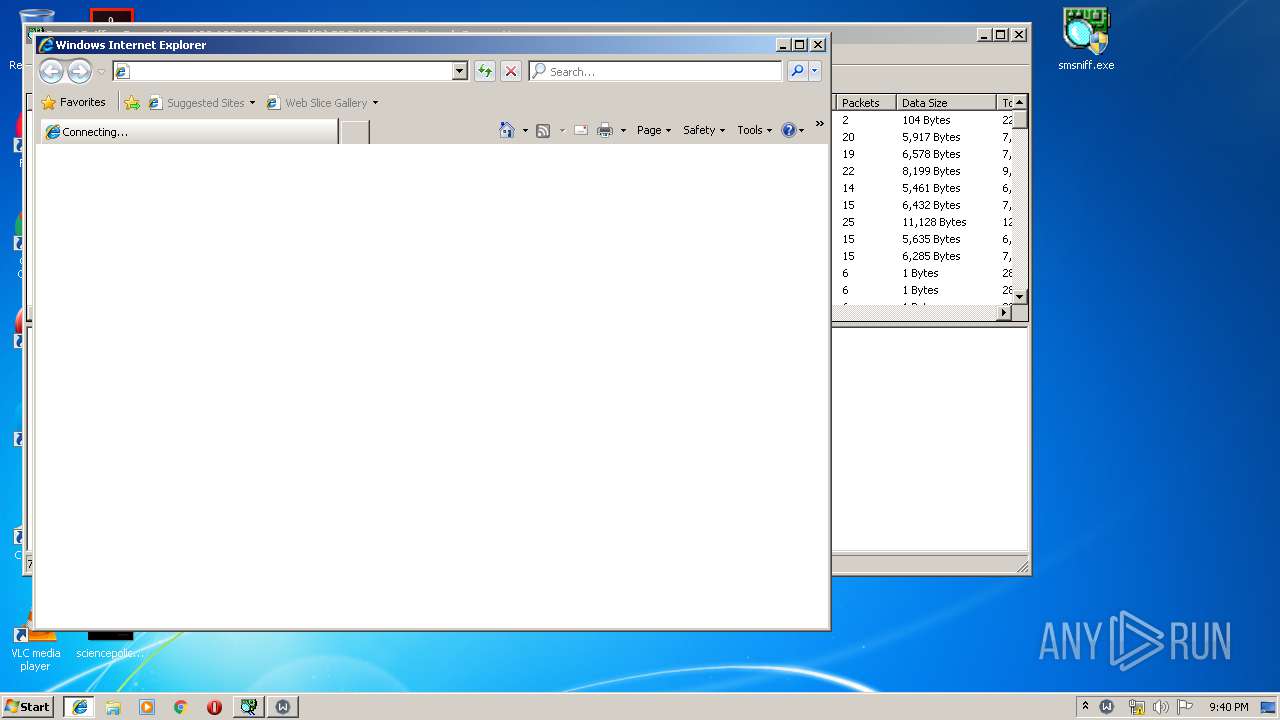Screen dimensions: 1280x720
Task: Click the RSS feeds icon
Action: (543, 130)
